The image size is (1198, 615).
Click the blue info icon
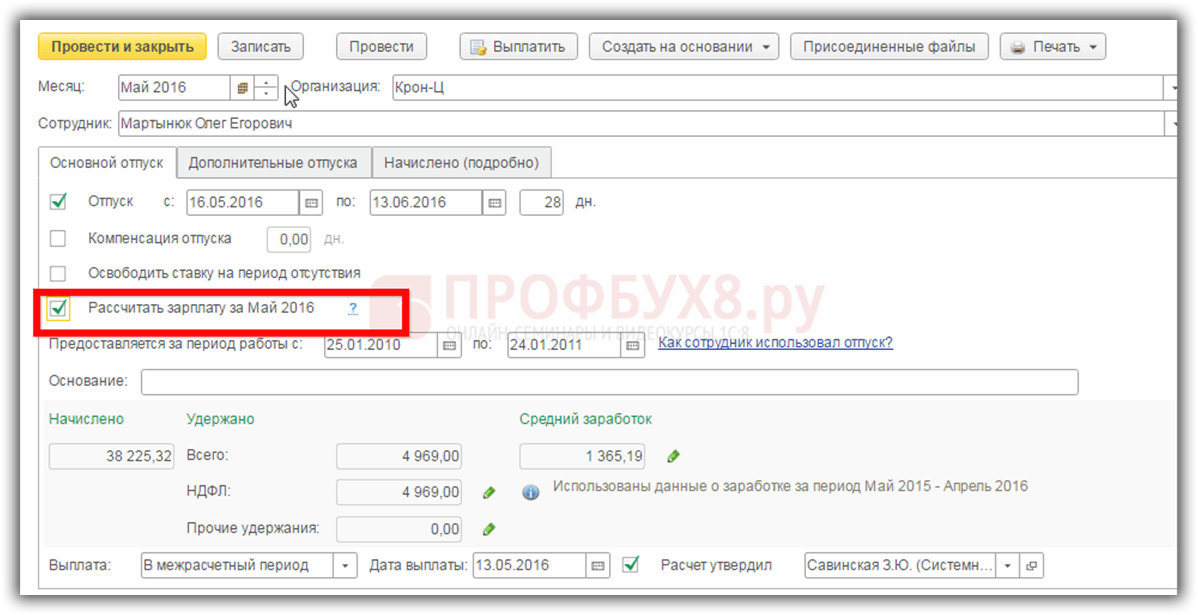pos(531,492)
